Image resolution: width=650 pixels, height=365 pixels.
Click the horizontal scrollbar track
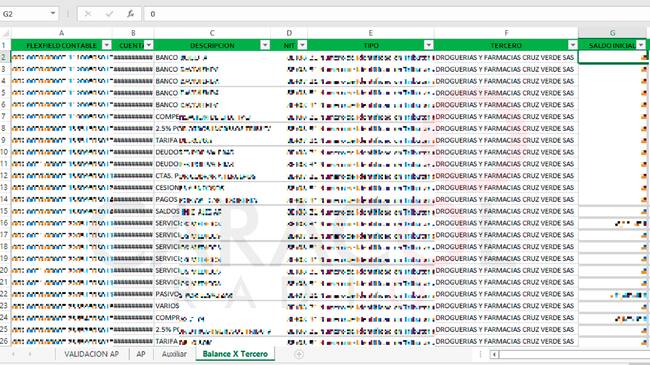coord(574,355)
